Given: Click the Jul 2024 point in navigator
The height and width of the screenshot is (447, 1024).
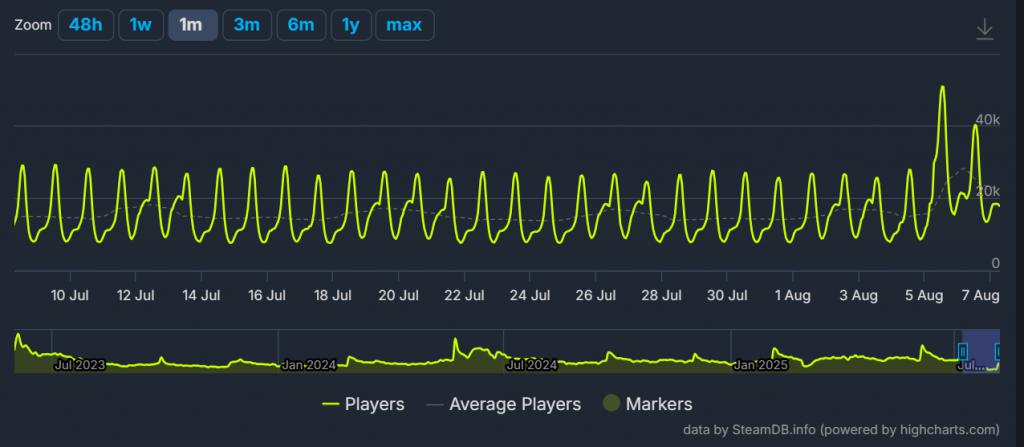Looking at the screenshot, I should point(532,365).
